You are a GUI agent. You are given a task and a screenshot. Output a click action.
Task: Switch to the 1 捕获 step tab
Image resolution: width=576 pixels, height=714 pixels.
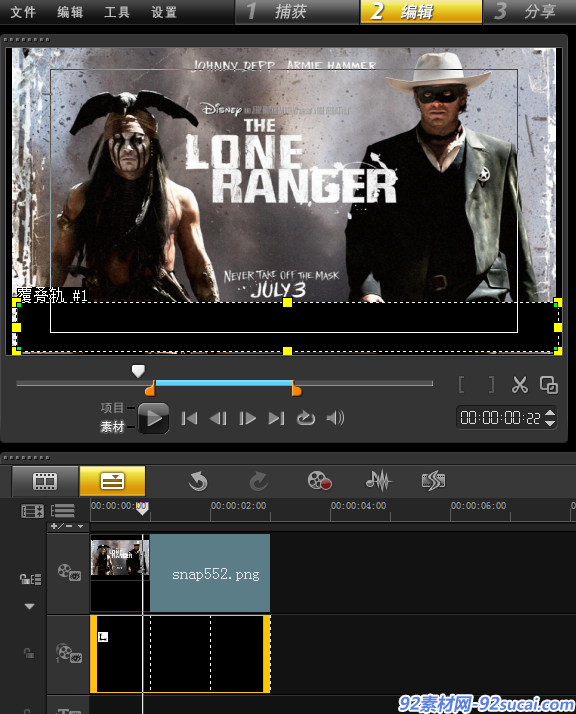coord(297,12)
